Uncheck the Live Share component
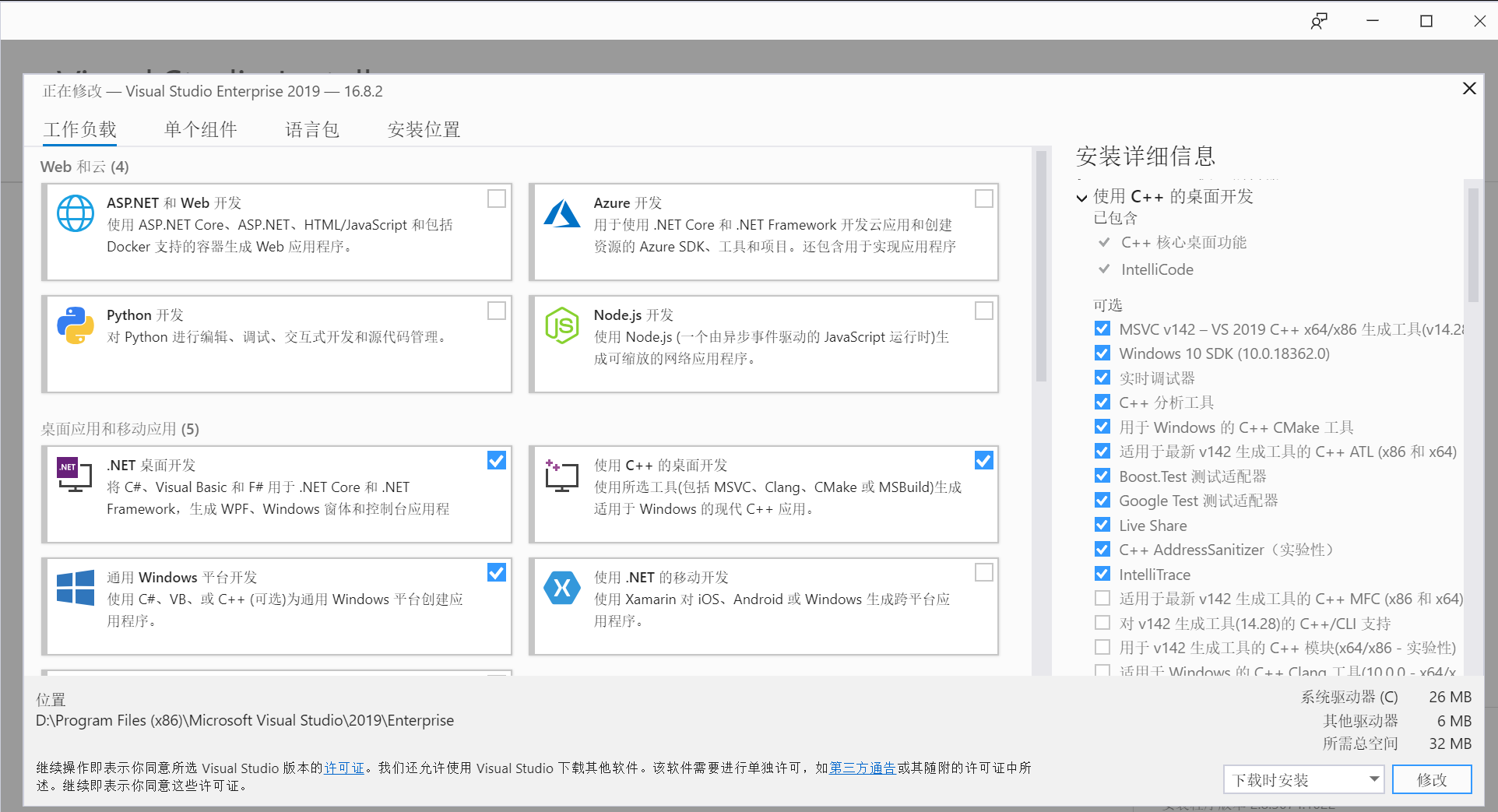1498x812 pixels. click(1102, 525)
